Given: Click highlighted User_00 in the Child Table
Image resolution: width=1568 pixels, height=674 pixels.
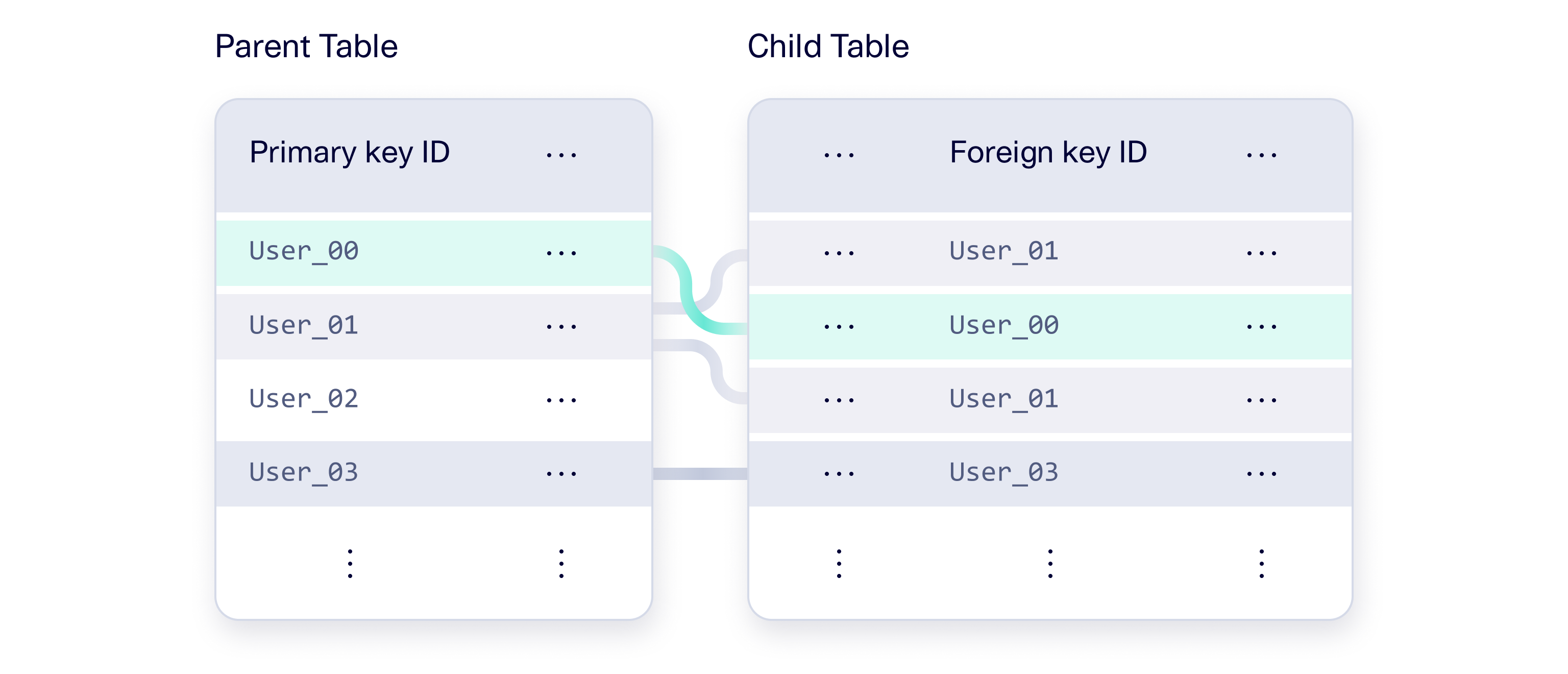Looking at the screenshot, I should tap(1004, 326).
